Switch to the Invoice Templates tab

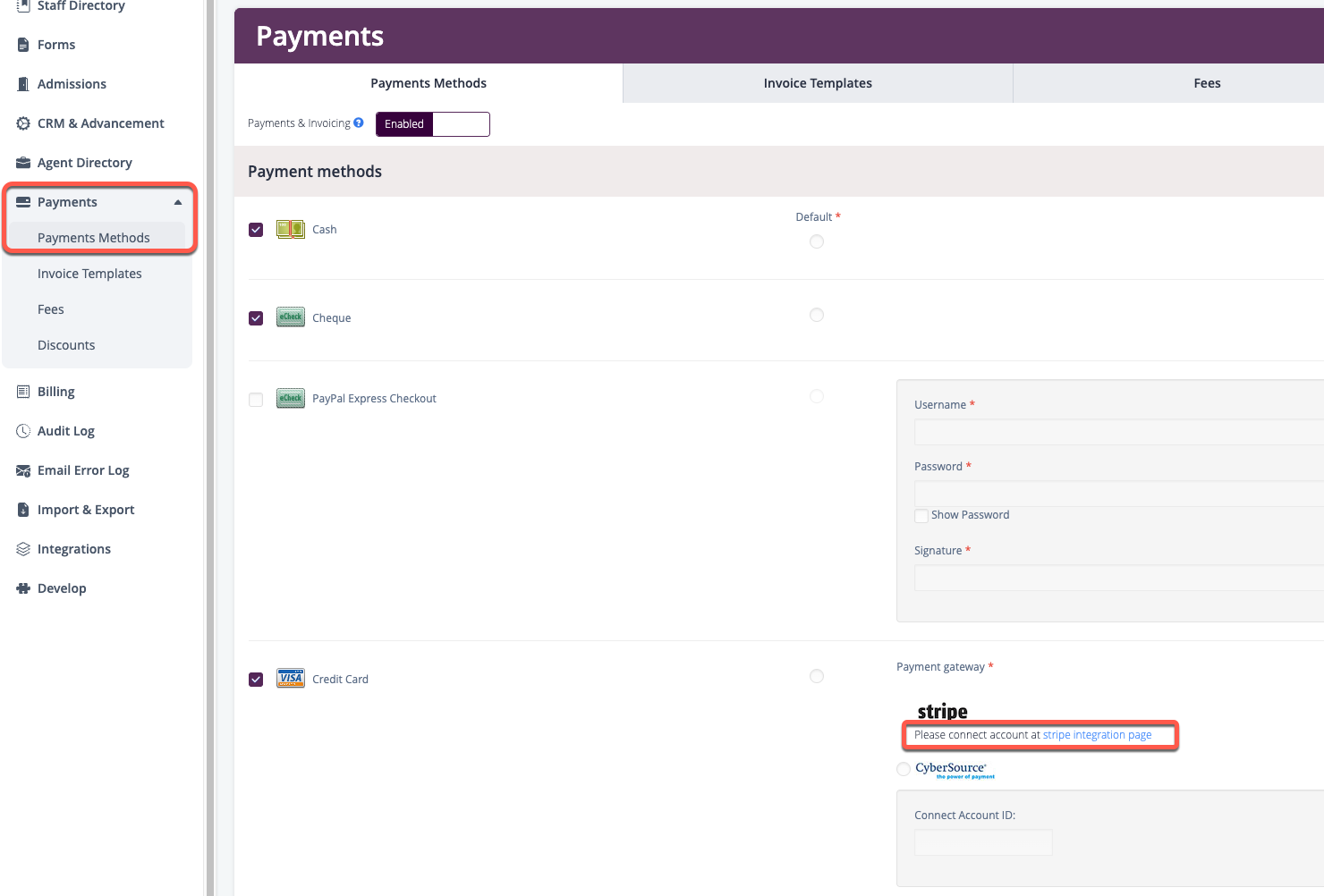pos(817,83)
